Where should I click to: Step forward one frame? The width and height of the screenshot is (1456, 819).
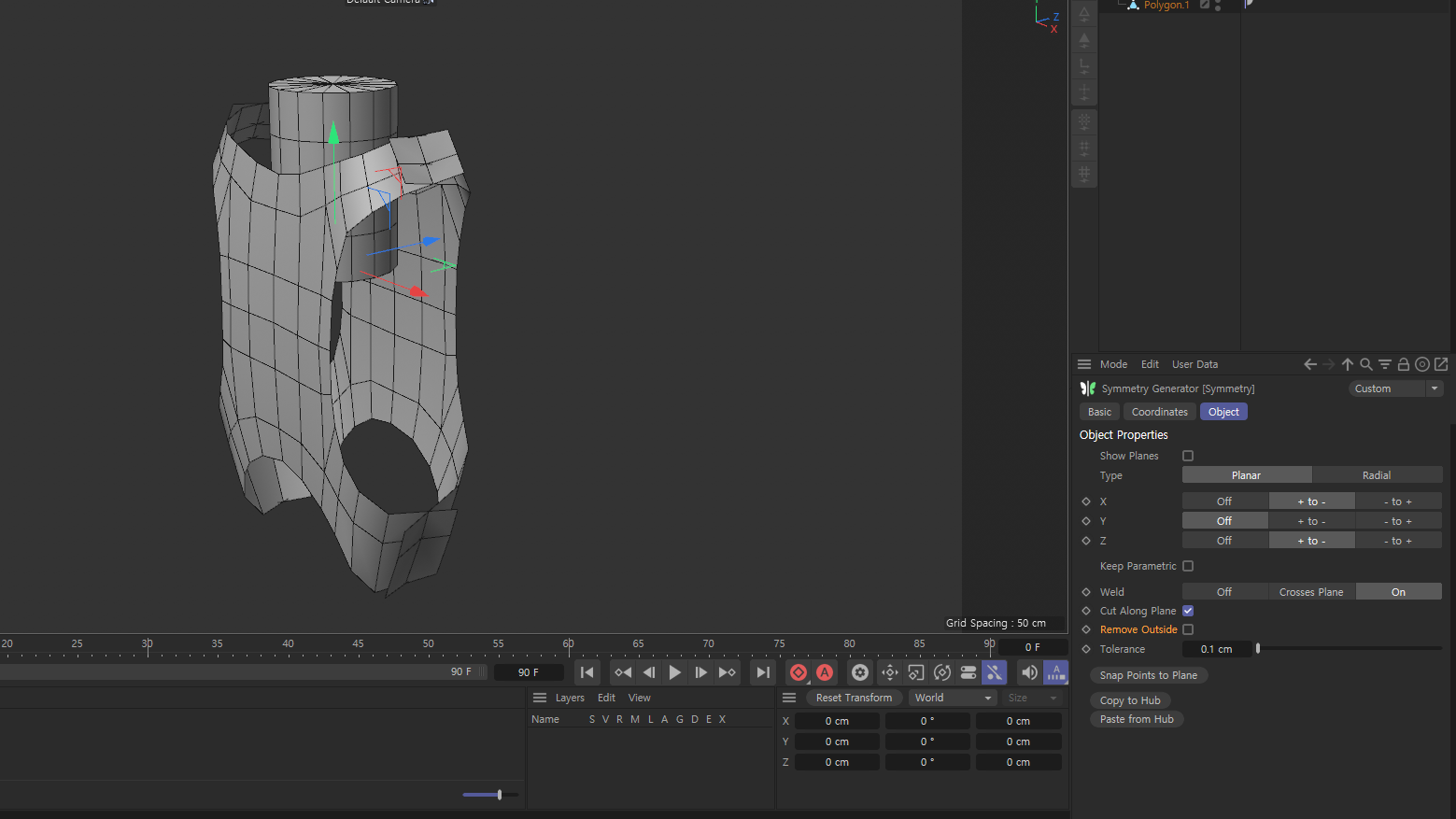pos(701,672)
